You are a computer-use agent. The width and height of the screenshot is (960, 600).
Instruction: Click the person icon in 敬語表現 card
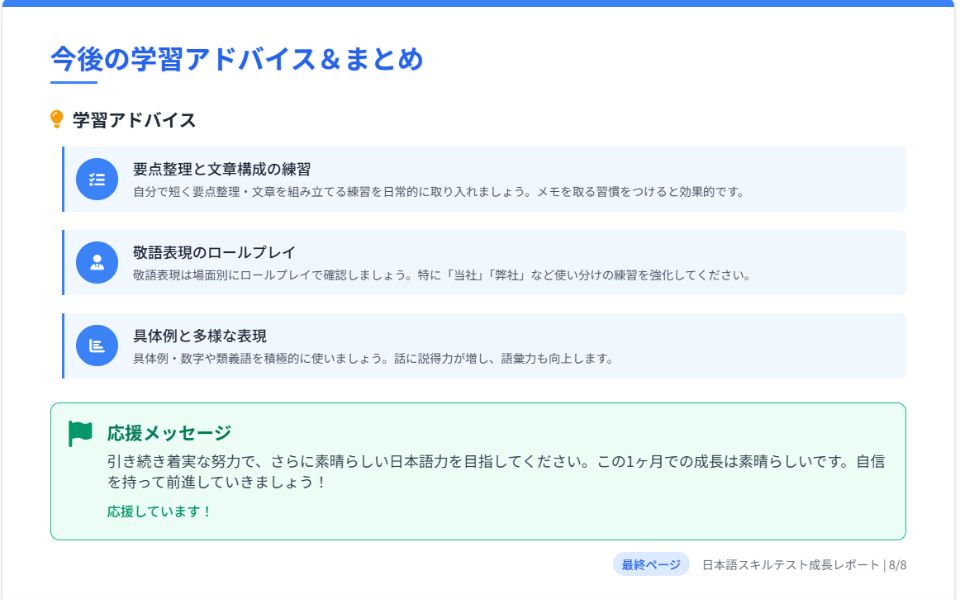click(x=97, y=263)
